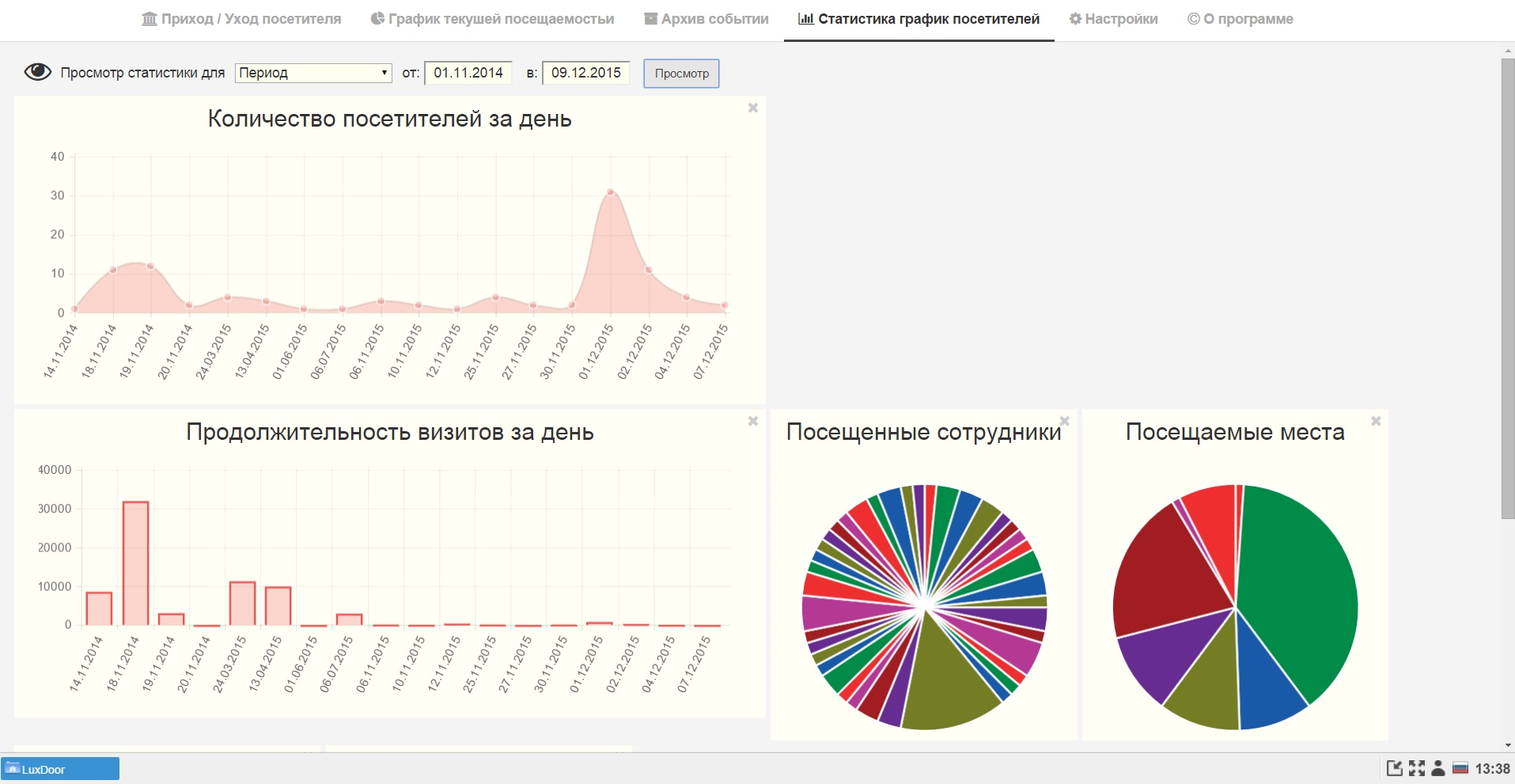This screenshot has height=784, width=1515.
Task: Click the eye icon beside Просмотр статистики
Action: 37,72
